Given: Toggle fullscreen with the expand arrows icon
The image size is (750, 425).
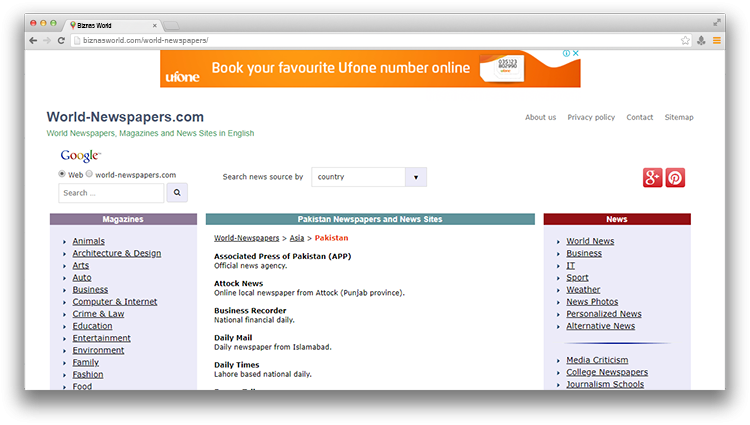Looking at the screenshot, I should (x=717, y=22).
